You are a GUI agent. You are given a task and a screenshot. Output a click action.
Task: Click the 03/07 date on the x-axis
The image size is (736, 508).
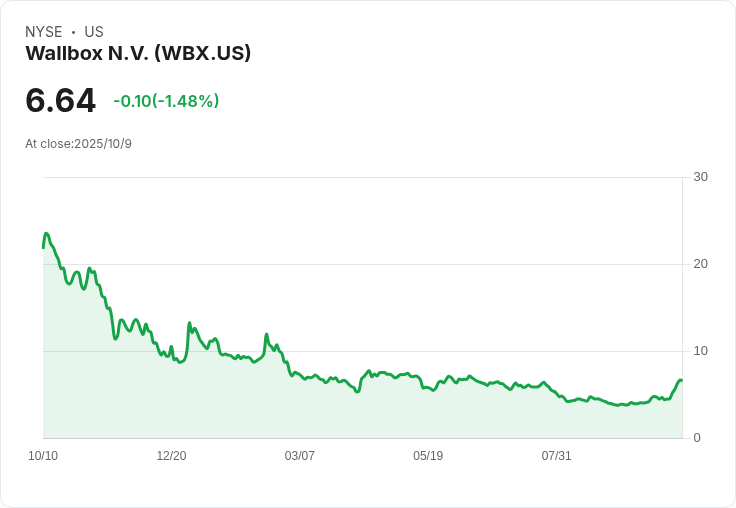[299, 456]
